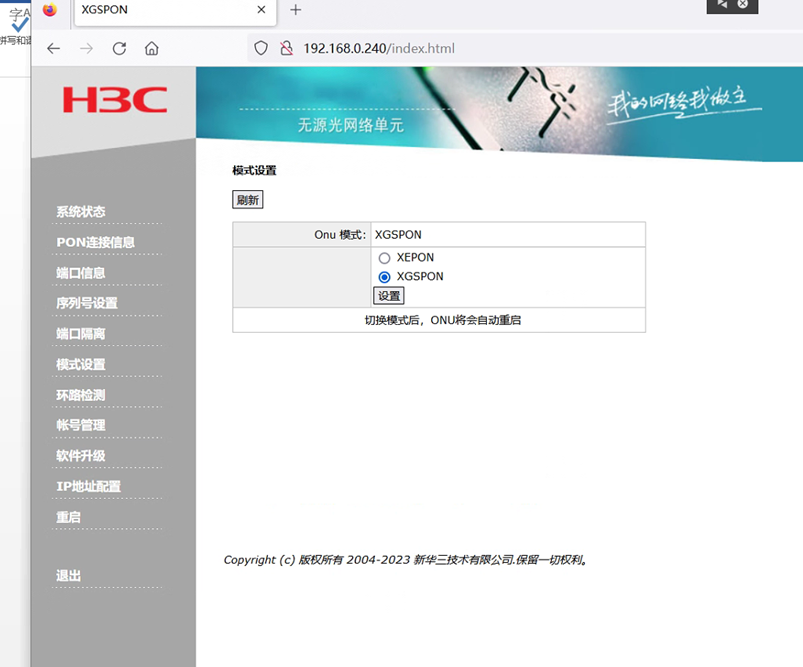The image size is (803, 667).
Task: Click the 无源光网络单元 banner text
Action: pyautogui.click(x=351, y=125)
